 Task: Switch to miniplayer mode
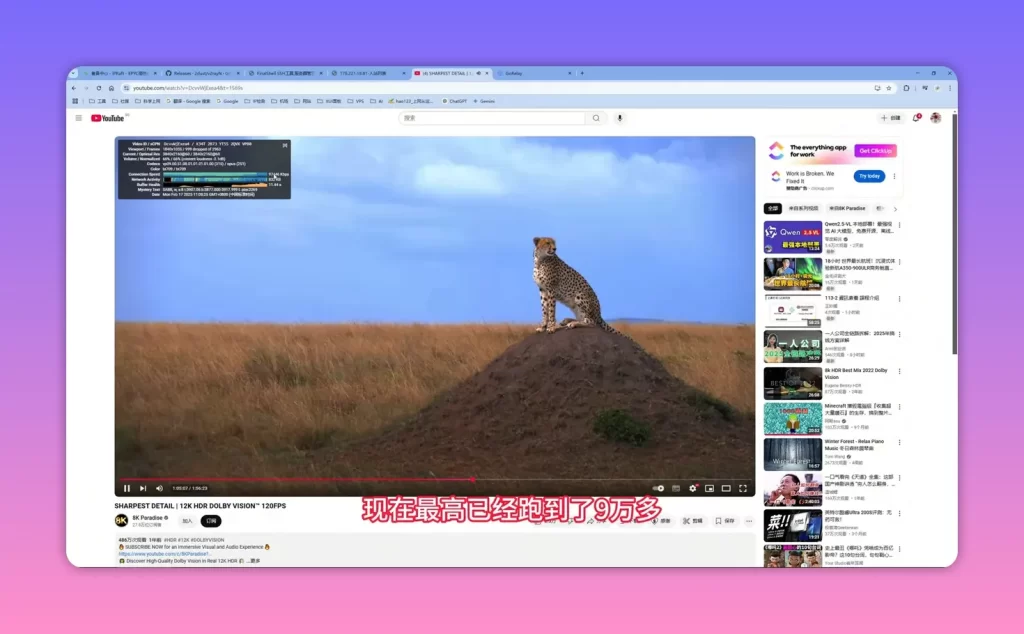pos(709,488)
